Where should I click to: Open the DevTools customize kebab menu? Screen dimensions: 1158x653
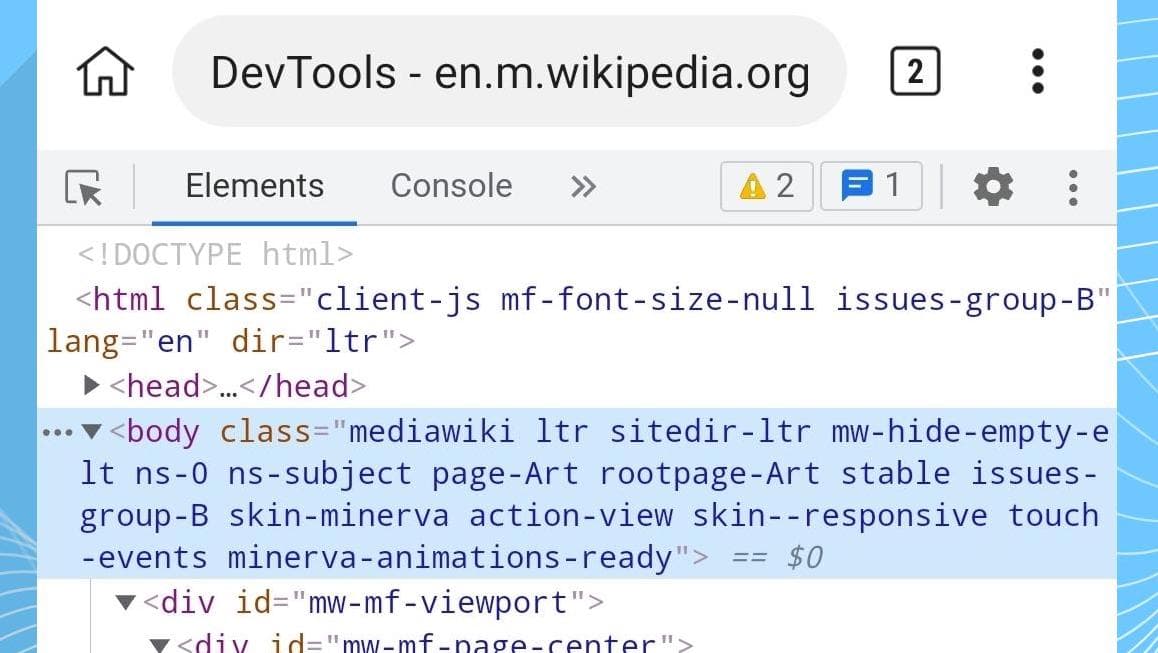pos(1072,187)
